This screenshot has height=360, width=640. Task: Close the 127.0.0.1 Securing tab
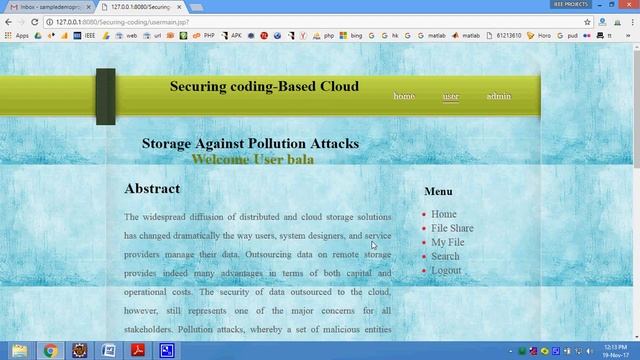[x=179, y=7]
